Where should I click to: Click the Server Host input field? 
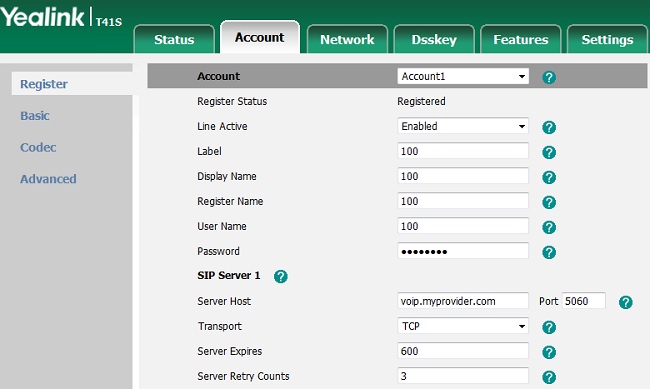463,301
